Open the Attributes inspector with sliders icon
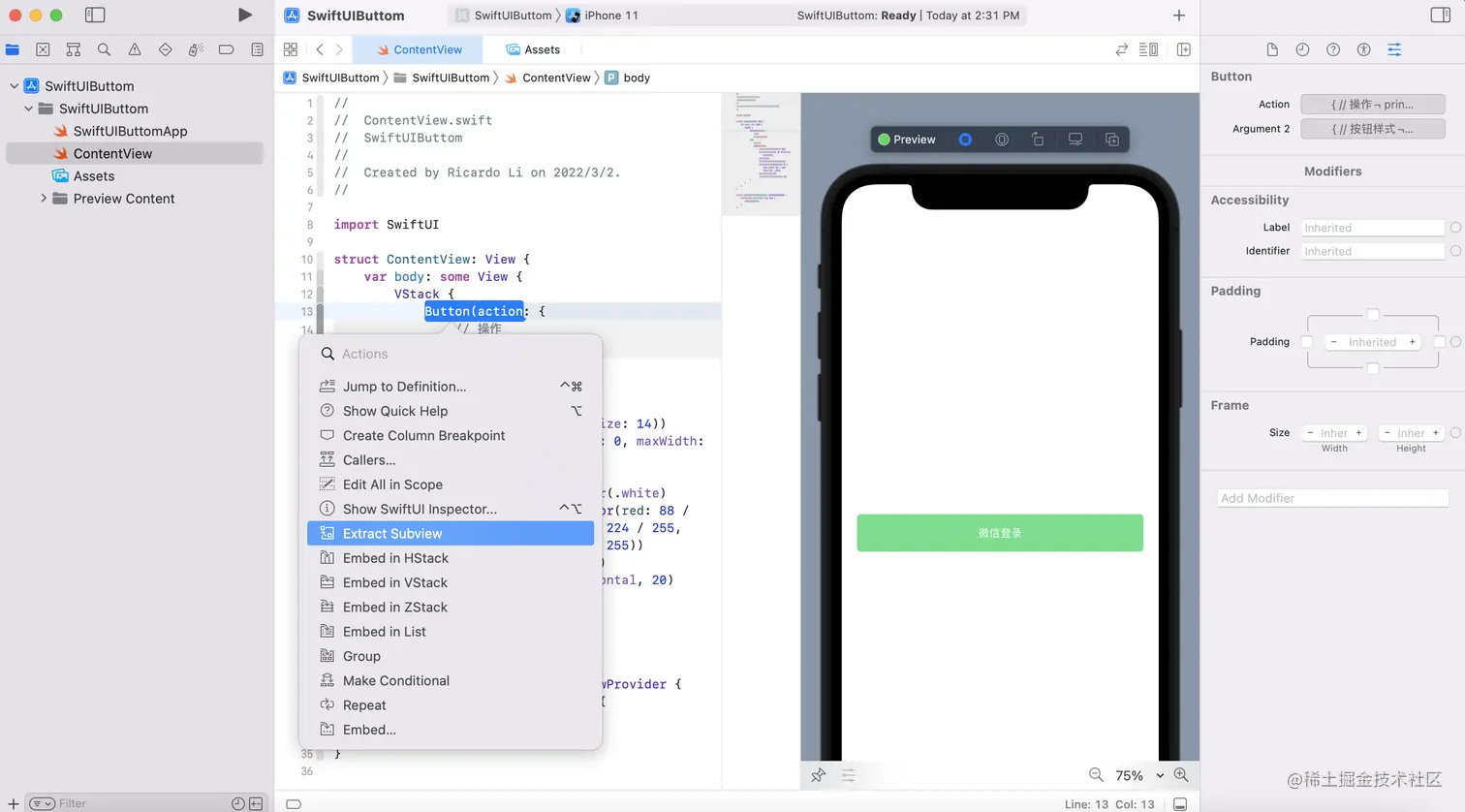 (x=1394, y=49)
